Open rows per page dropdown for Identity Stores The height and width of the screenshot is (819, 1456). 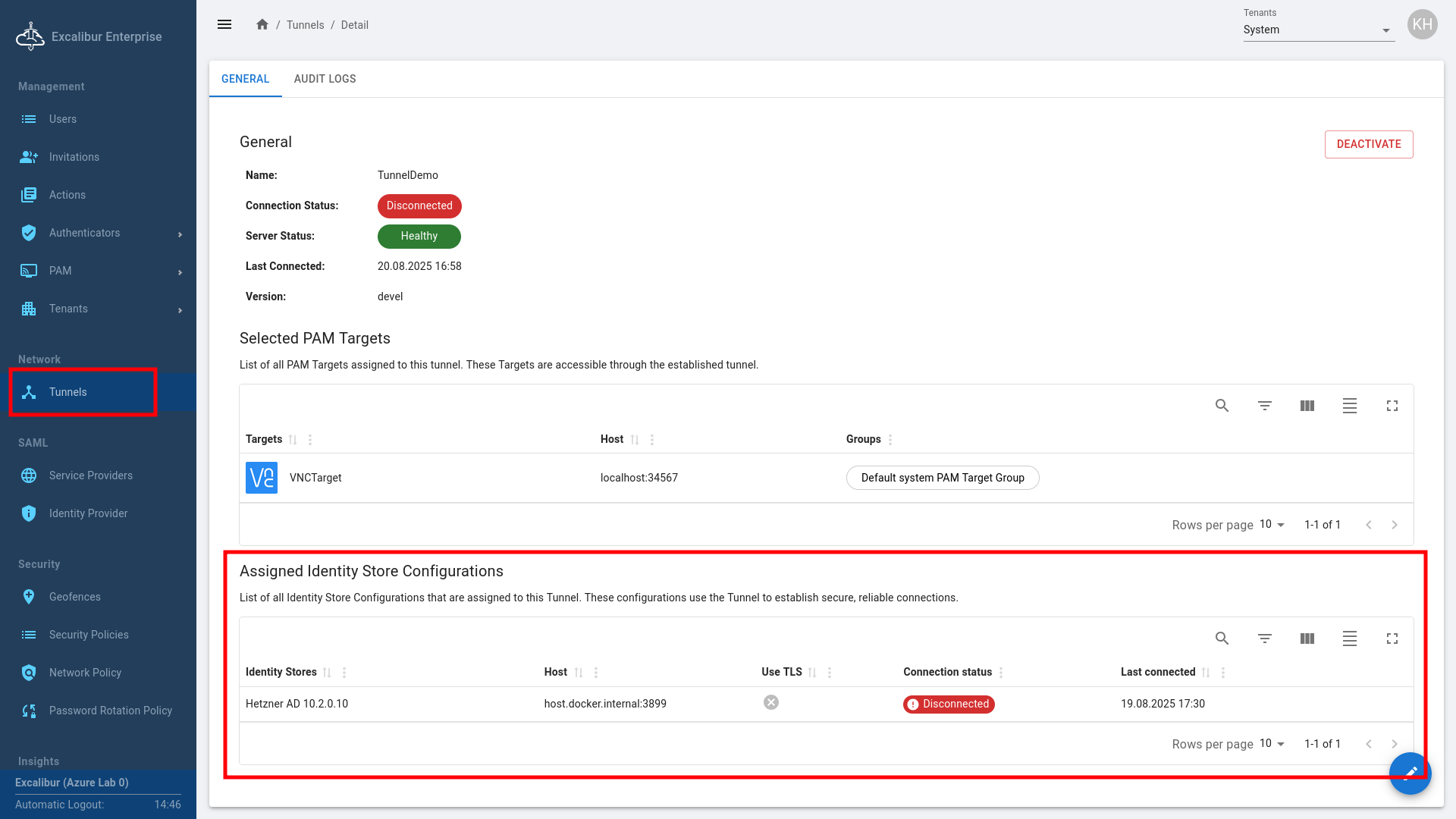click(x=1272, y=744)
